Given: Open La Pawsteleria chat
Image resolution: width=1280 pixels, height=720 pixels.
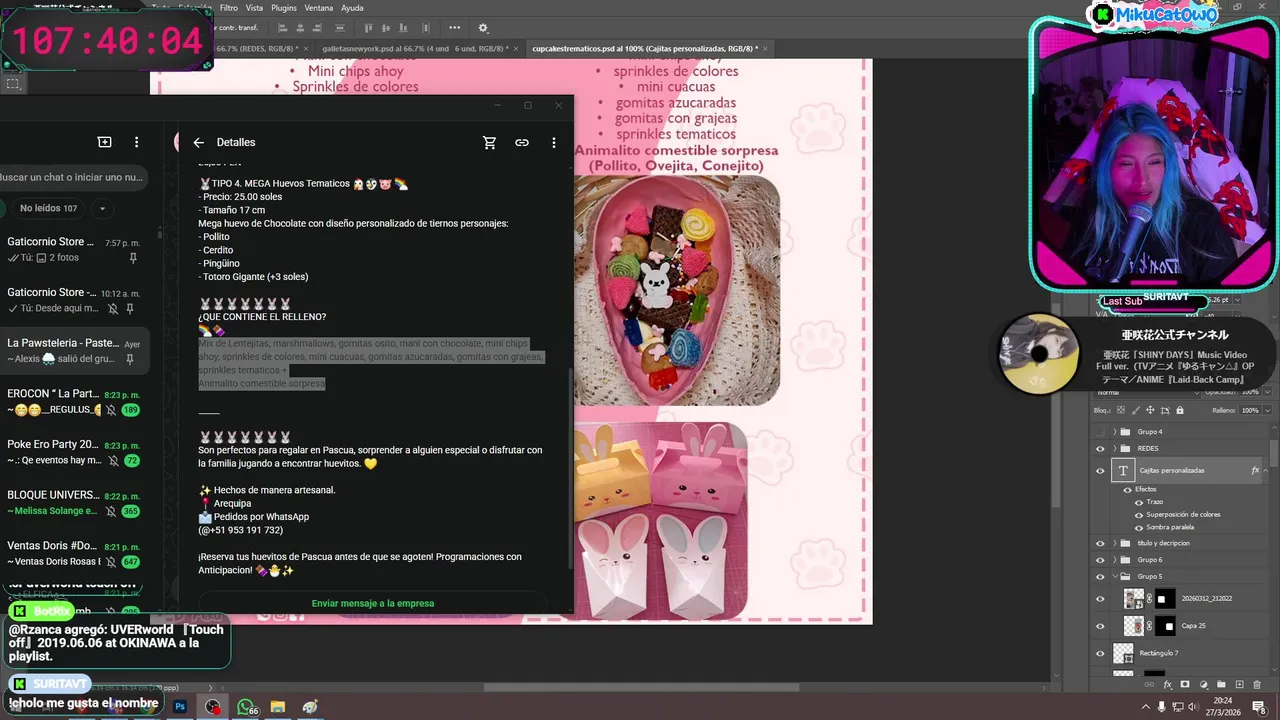Looking at the screenshot, I should coord(74,351).
